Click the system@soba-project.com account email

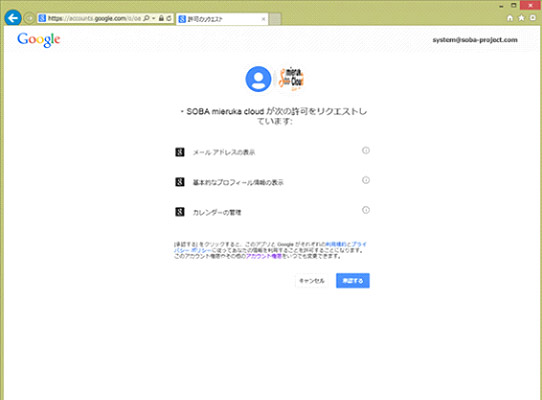click(x=475, y=40)
